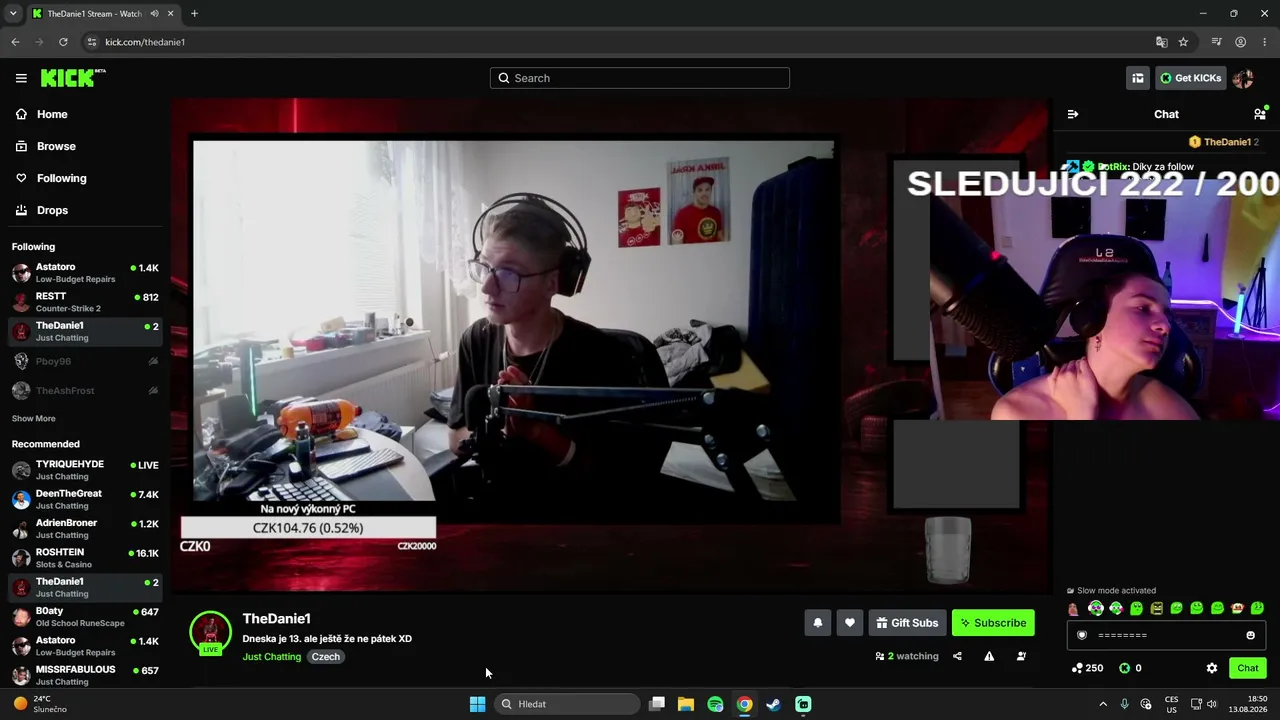This screenshot has height=720, width=1280.
Task: Subscribe to TheDanie1
Action: tap(993, 623)
